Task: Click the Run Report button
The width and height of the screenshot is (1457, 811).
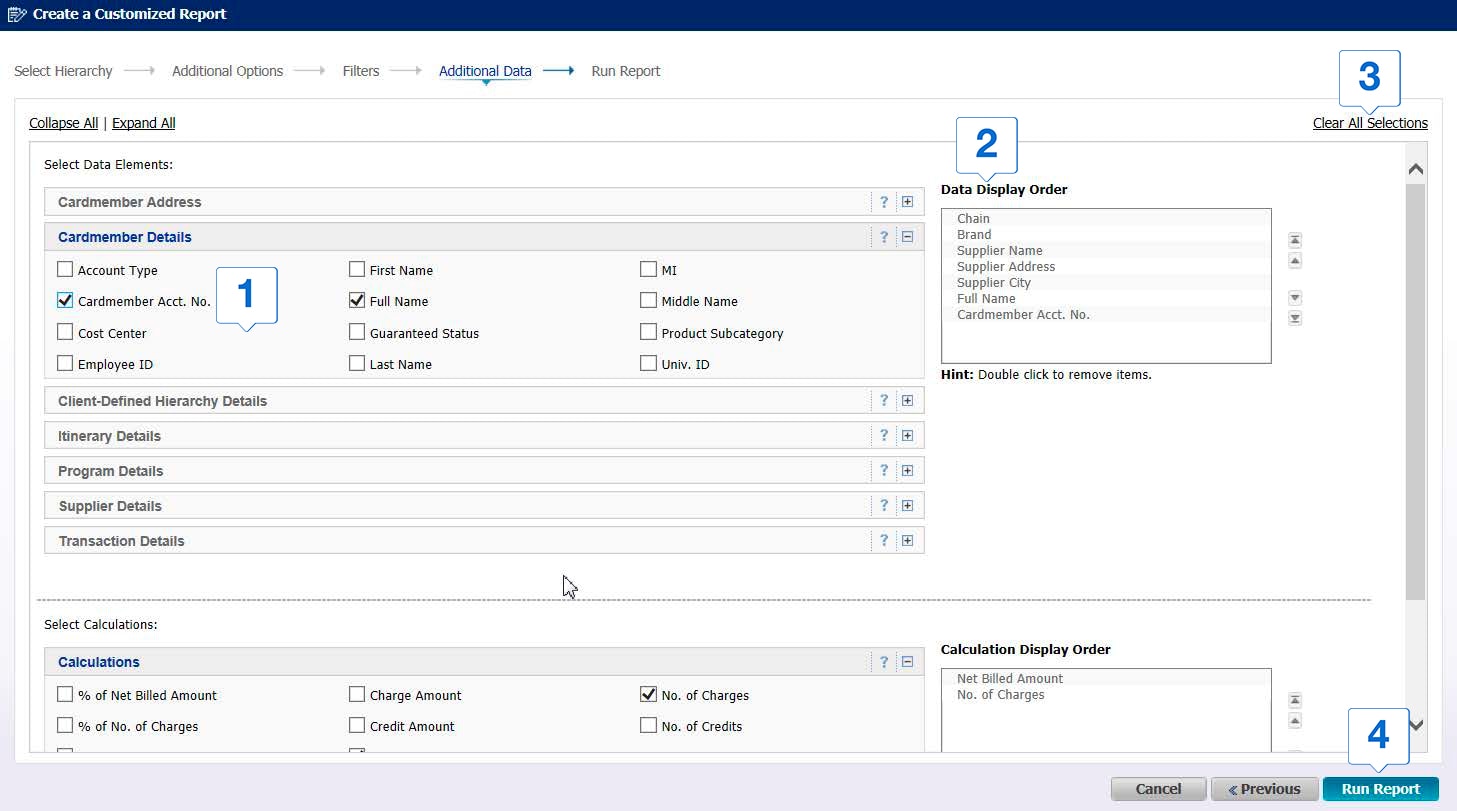Action: point(1380,789)
